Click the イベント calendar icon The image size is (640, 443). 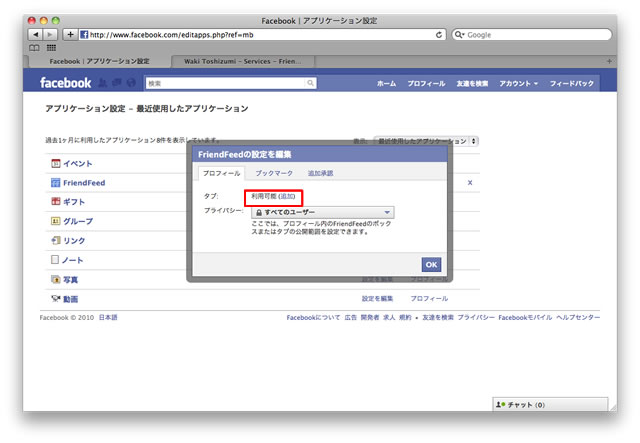(56, 163)
